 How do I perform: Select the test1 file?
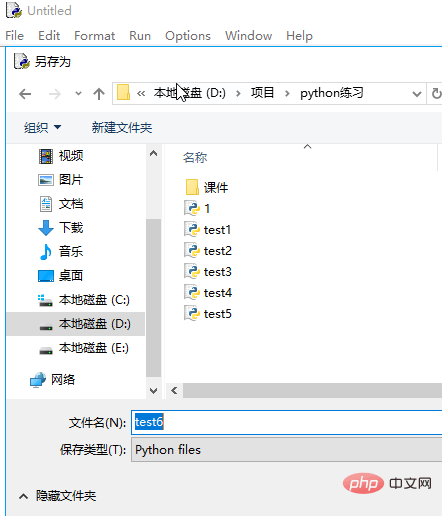click(x=217, y=229)
